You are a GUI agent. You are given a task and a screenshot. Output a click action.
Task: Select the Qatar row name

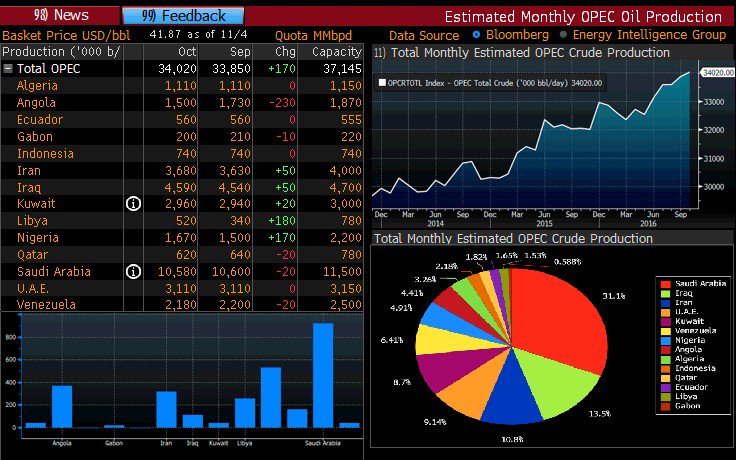click(x=32, y=254)
